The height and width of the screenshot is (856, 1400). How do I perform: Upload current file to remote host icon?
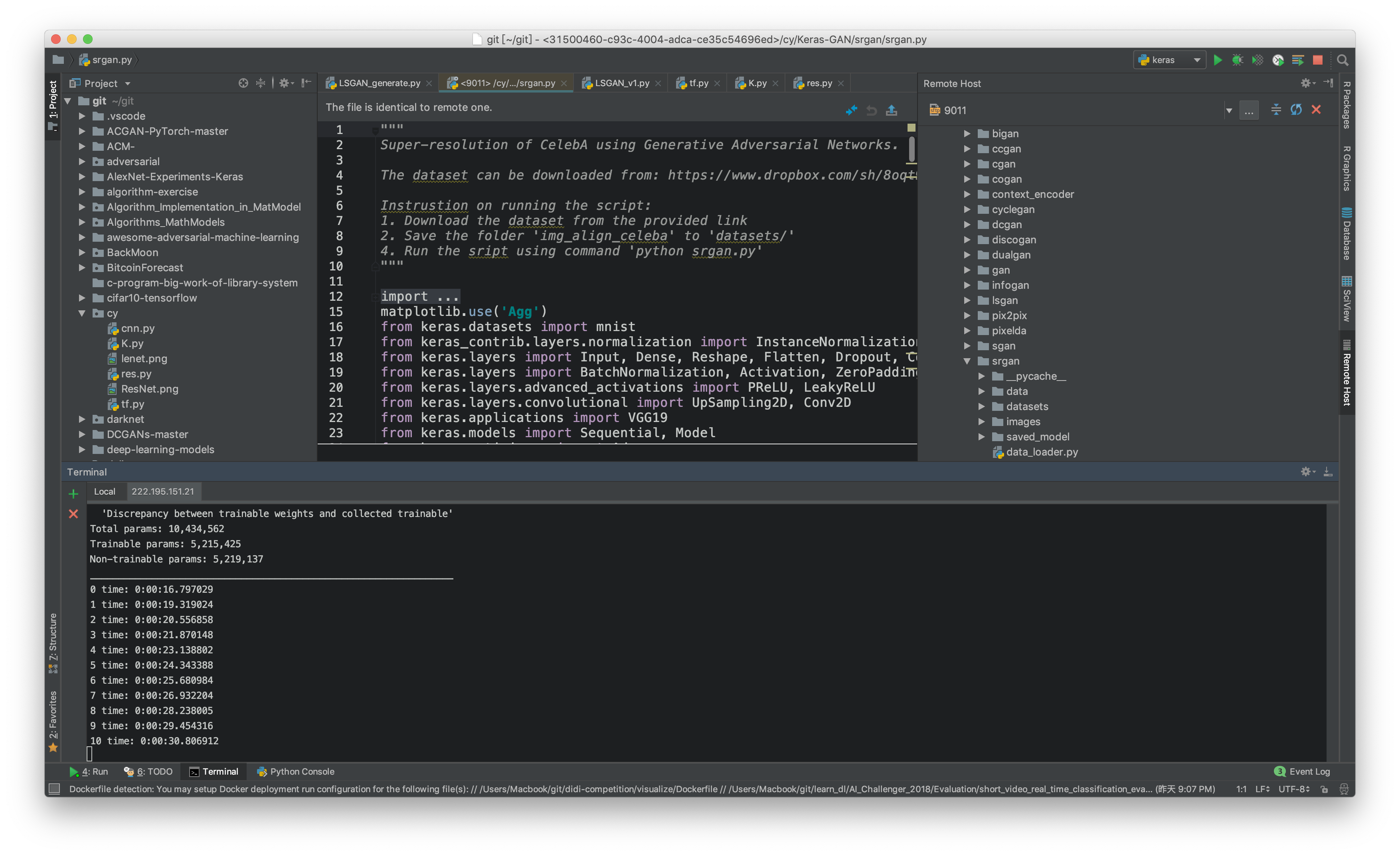[892, 110]
